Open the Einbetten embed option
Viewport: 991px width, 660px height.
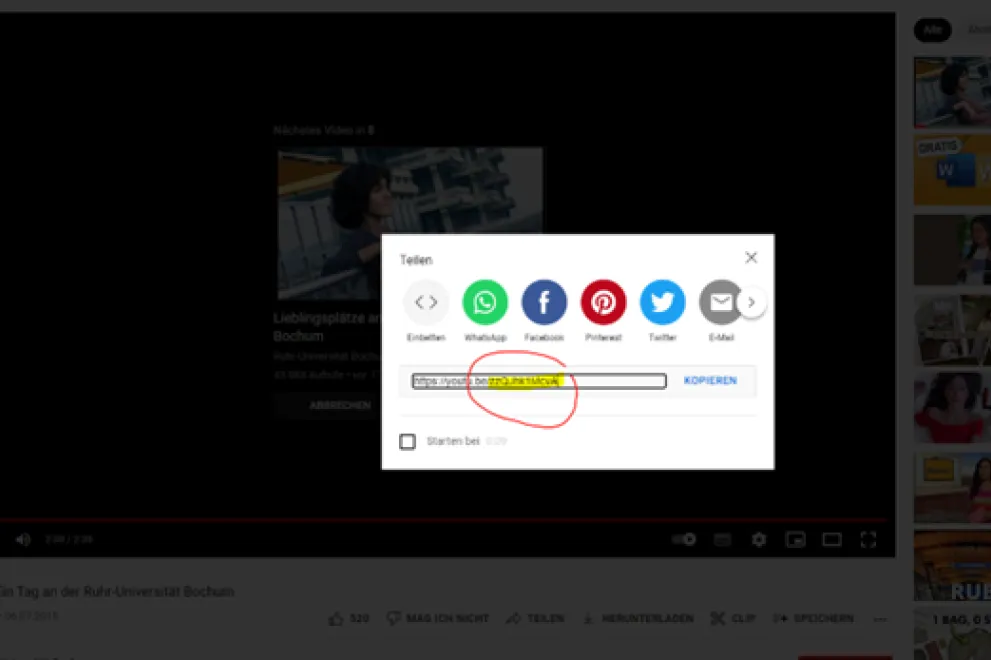pos(426,302)
